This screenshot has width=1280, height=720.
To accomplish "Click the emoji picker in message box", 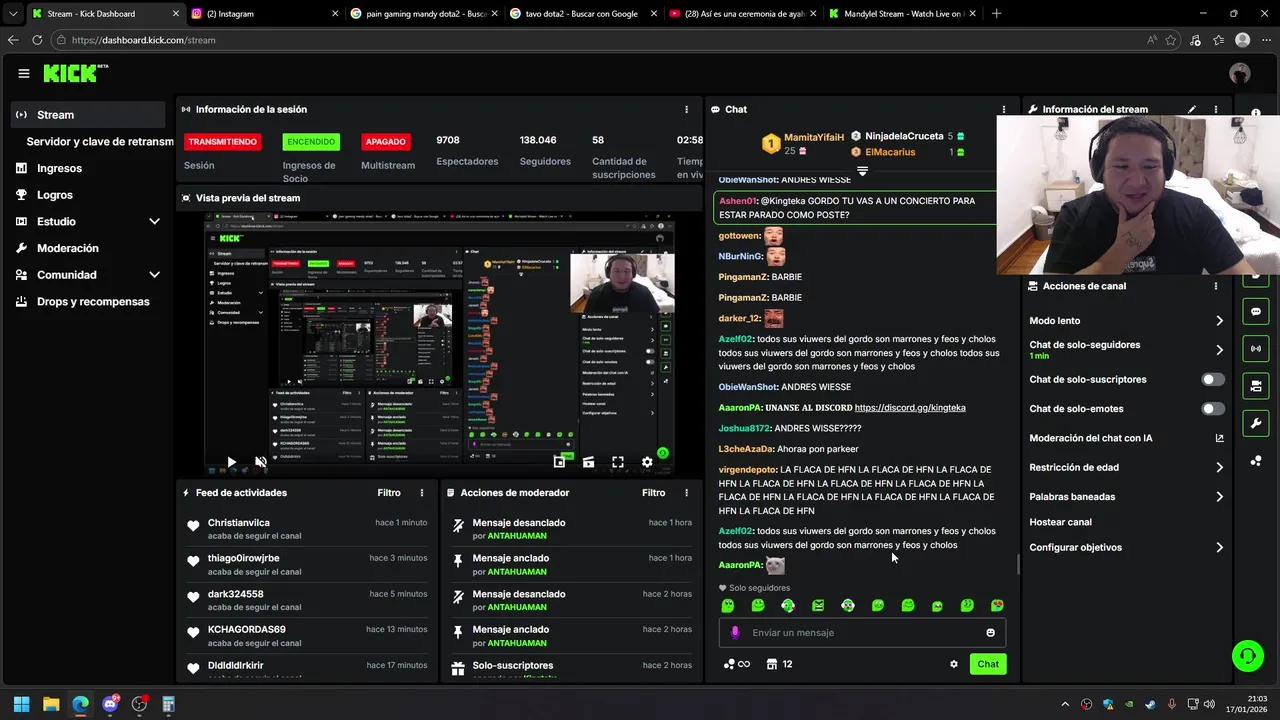I will tap(991, 632).
